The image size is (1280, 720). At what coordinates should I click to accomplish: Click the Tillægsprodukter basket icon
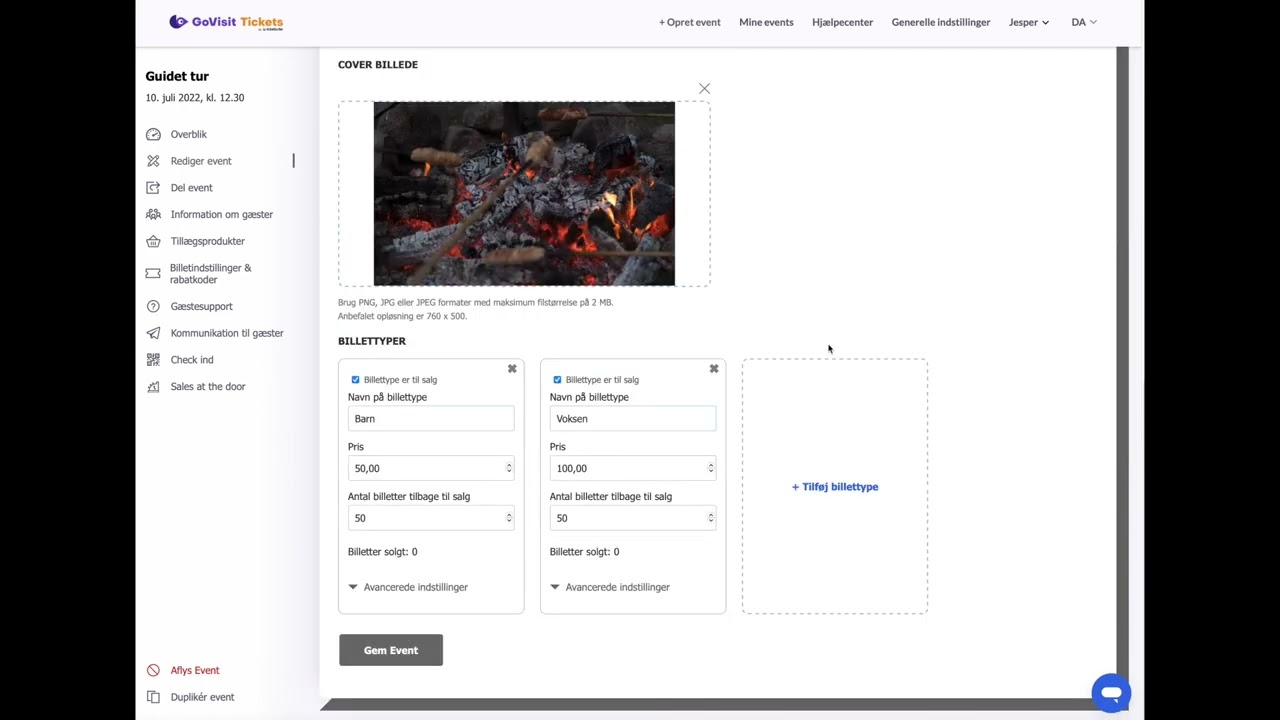[x=153, y=241]
